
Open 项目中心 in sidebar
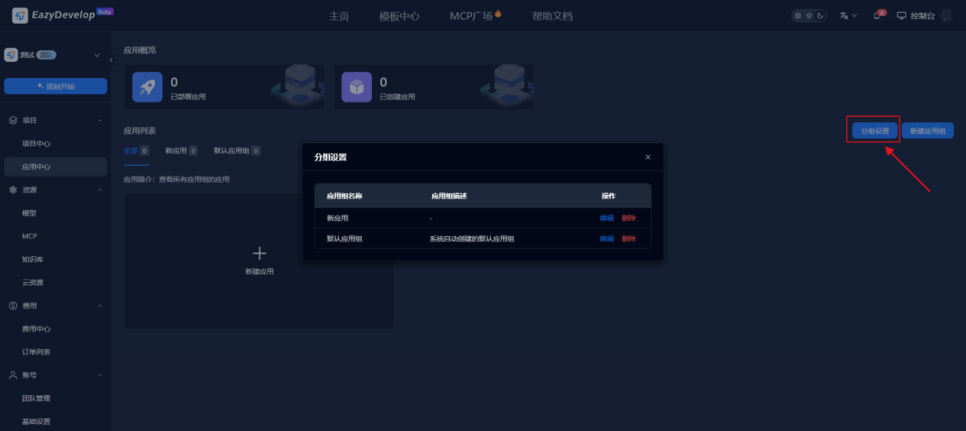(36, 143)
